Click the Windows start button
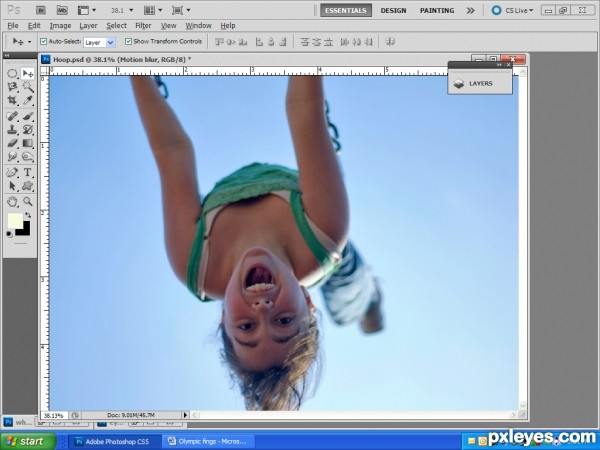This screenshot has height=450, width=600. [x=28, y=441]
